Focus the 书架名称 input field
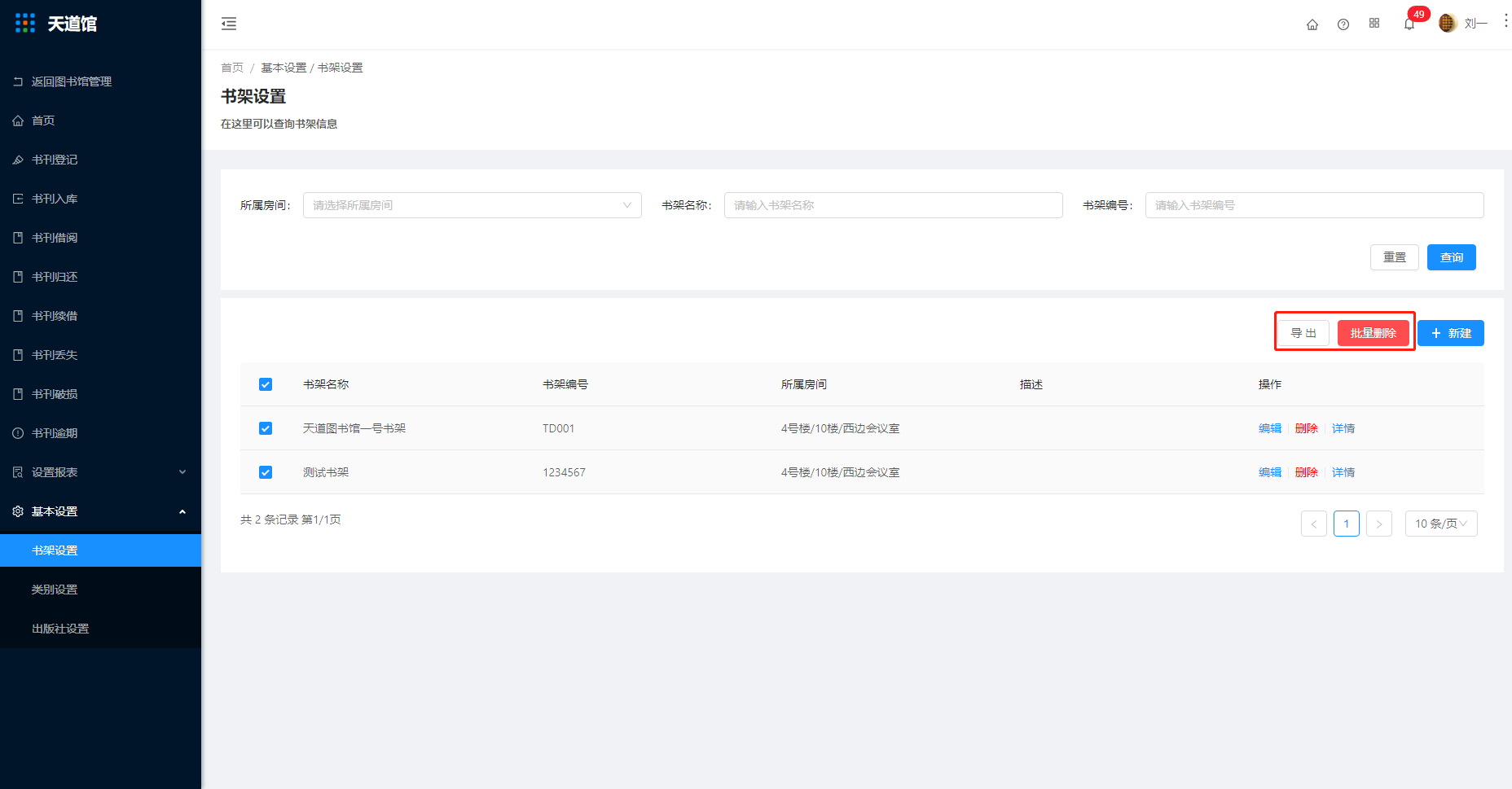This screenshot has height=789, width=1512. (894, 205)
